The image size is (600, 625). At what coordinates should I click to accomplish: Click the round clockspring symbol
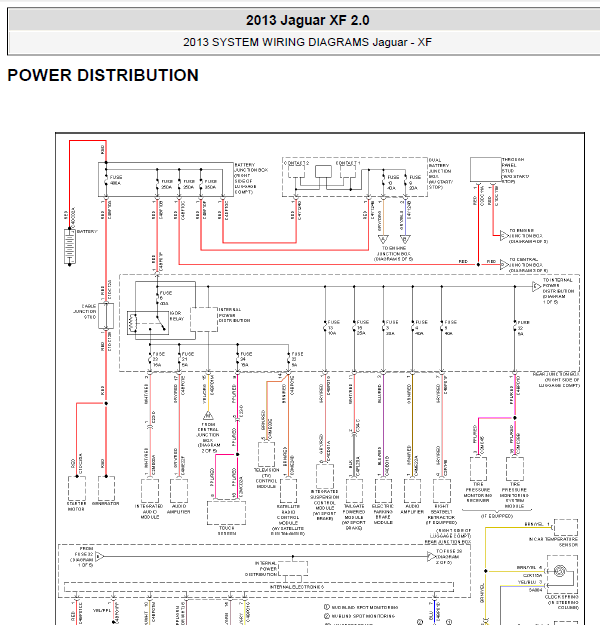[x=560, y=572]
